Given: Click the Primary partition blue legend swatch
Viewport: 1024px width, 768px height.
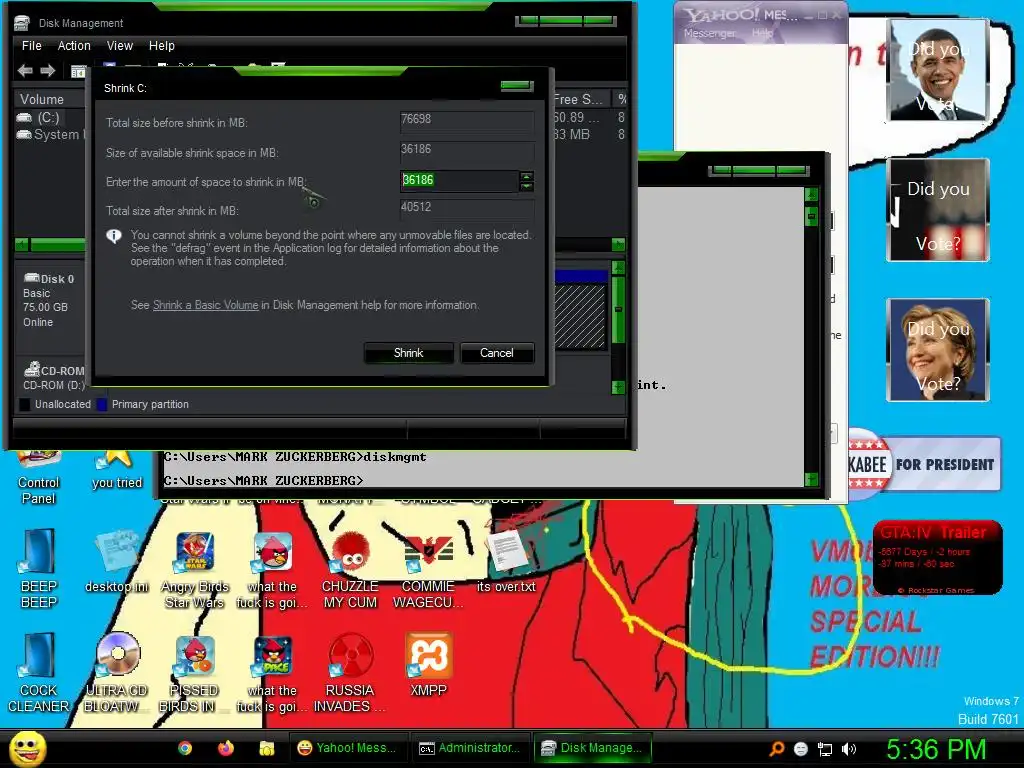Looking at the screenshot, I should point(102,405).
